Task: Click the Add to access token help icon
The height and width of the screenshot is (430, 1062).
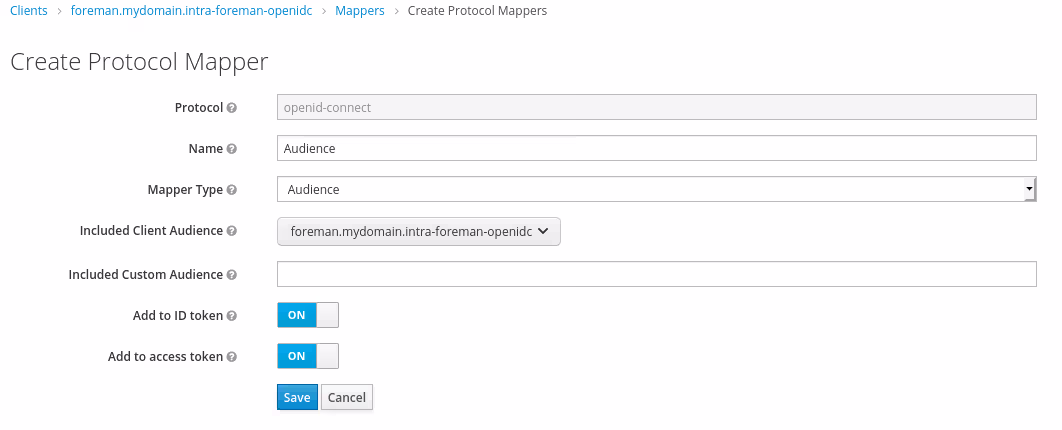Action: [232, 357]
